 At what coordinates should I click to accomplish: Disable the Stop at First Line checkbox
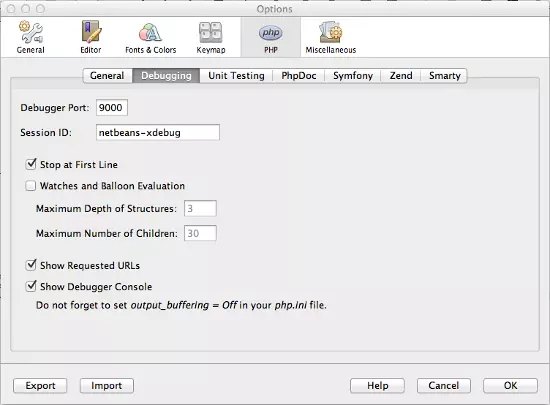31,164
